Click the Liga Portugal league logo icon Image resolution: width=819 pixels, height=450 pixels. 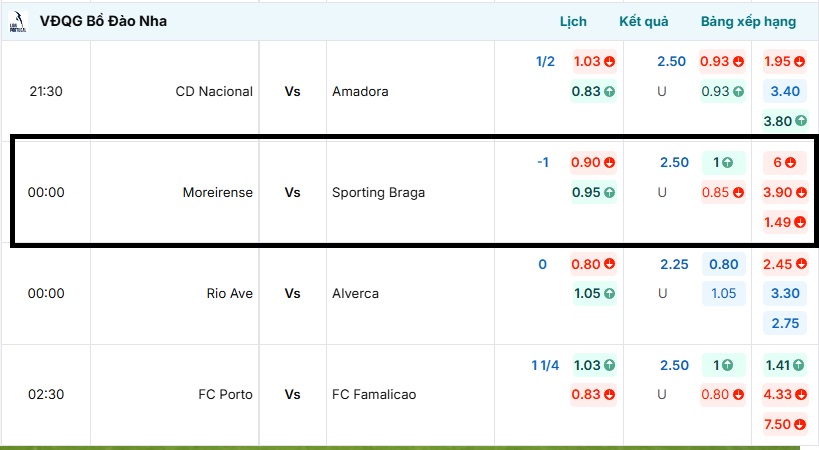17,21
